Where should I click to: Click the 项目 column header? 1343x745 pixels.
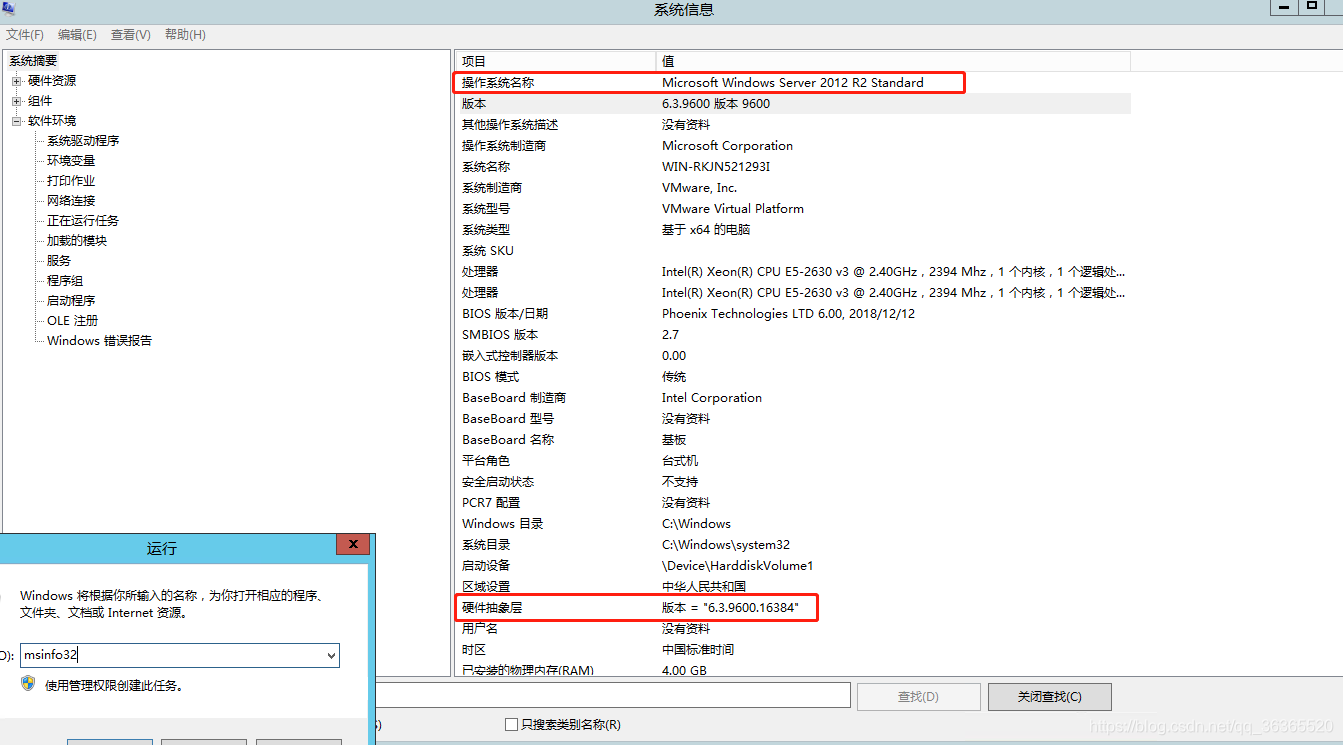coord(555,61)
